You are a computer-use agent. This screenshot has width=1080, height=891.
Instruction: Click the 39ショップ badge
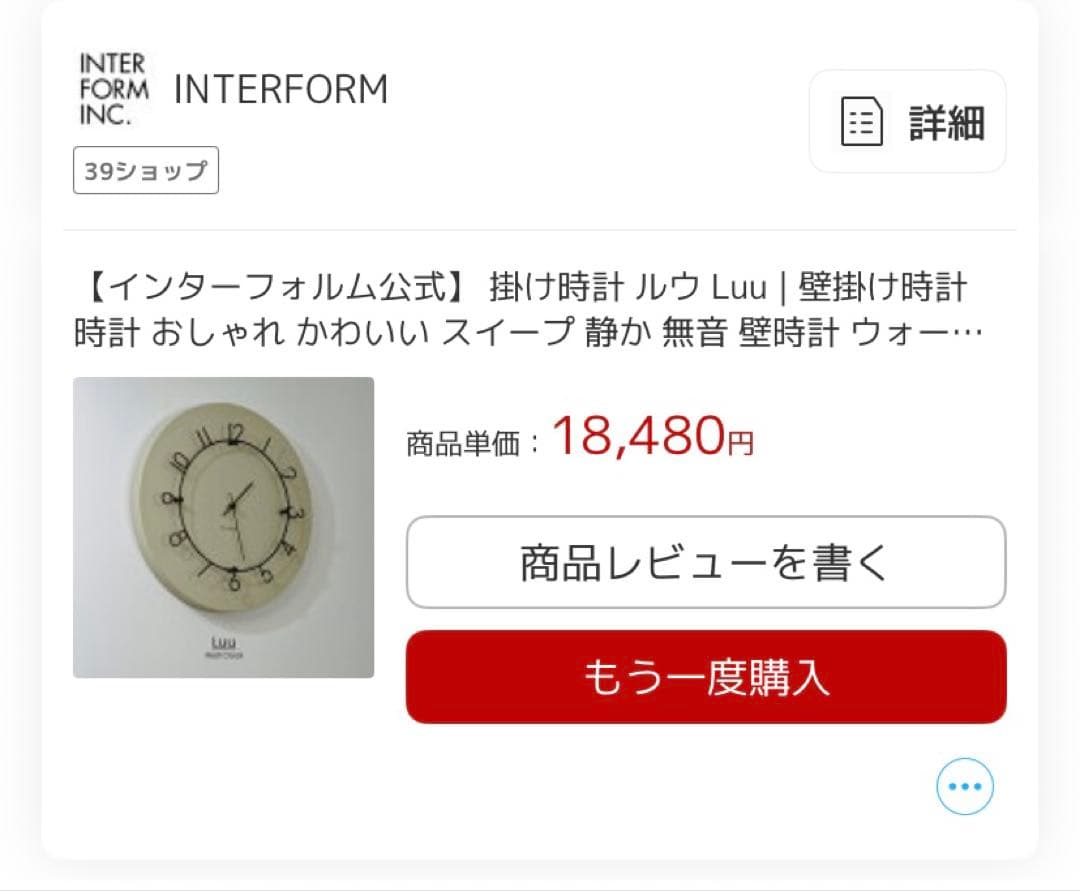(x=146, y=171)
